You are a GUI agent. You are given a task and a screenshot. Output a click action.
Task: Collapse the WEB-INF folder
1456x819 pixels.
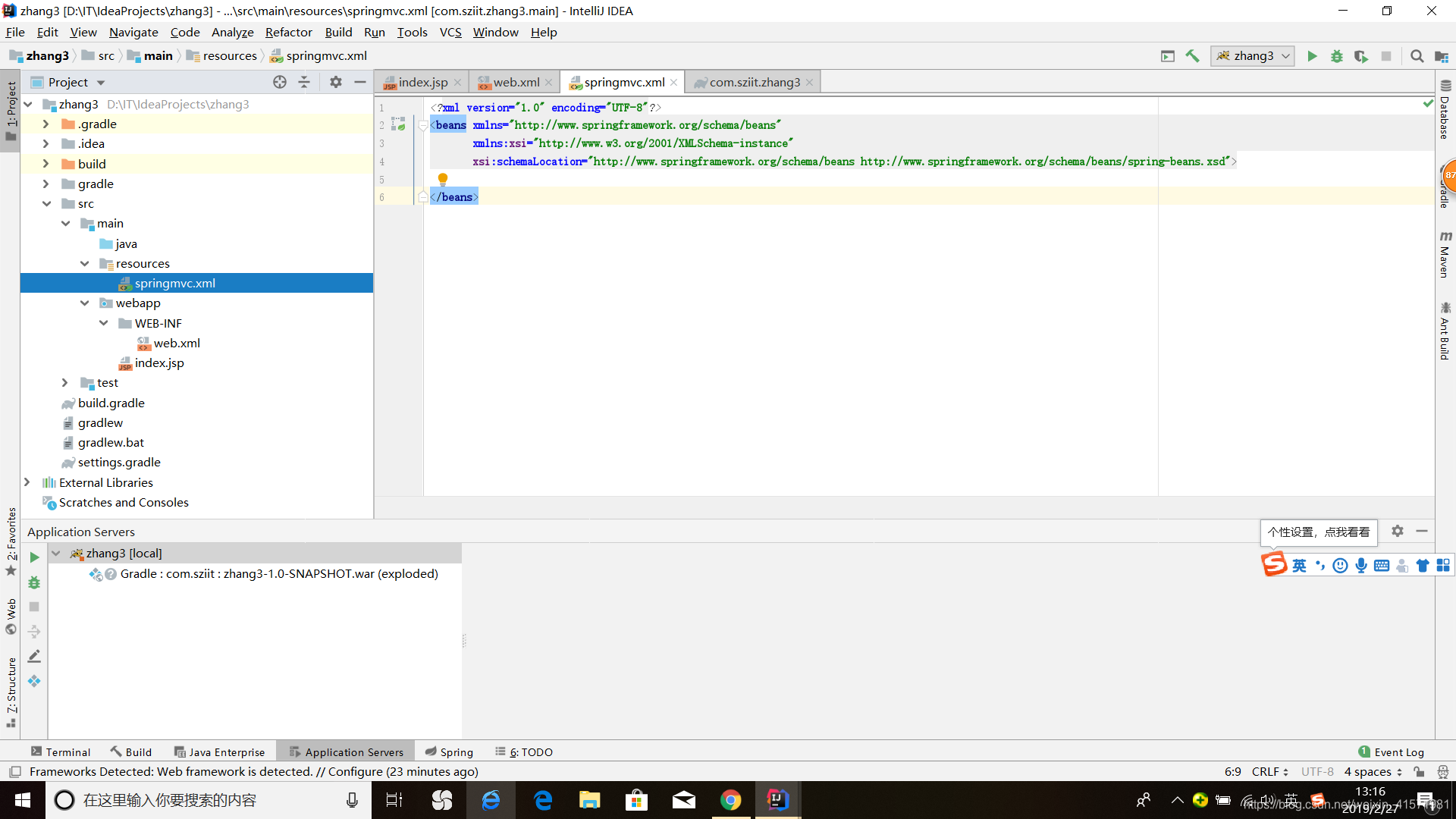click(103, 323)
